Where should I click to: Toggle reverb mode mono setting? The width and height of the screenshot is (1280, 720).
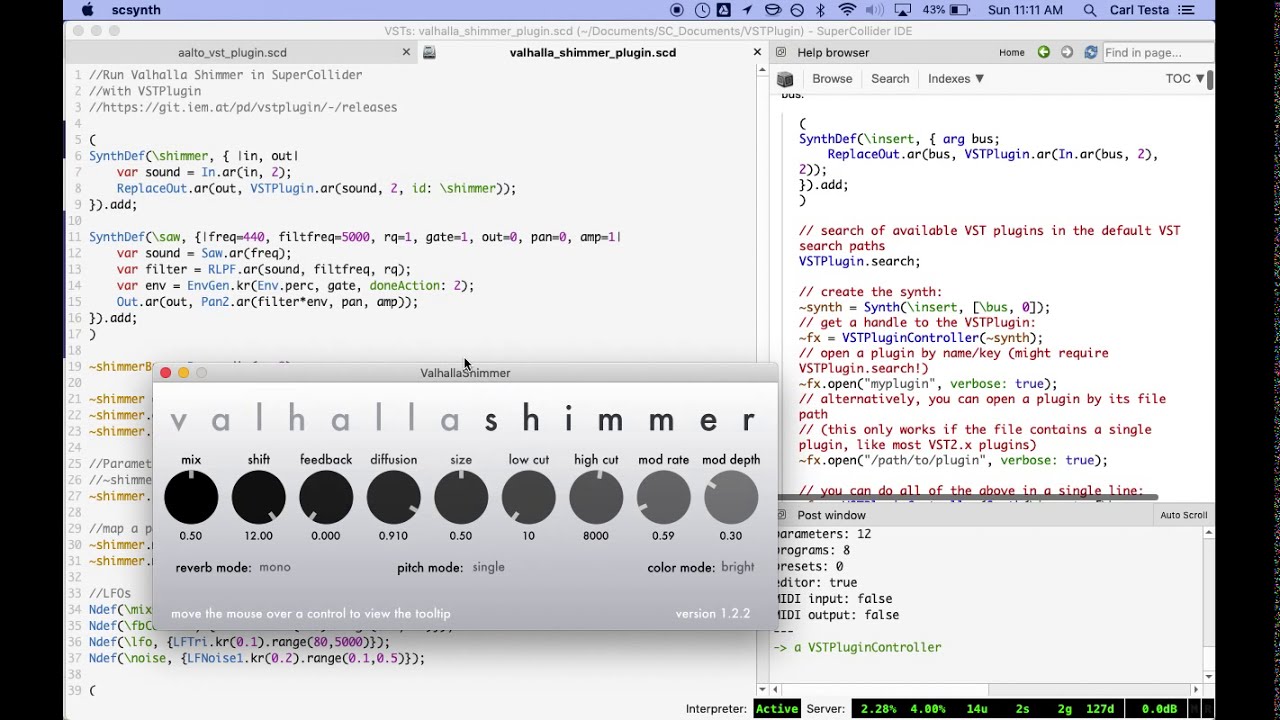click(x=274, y=567)
